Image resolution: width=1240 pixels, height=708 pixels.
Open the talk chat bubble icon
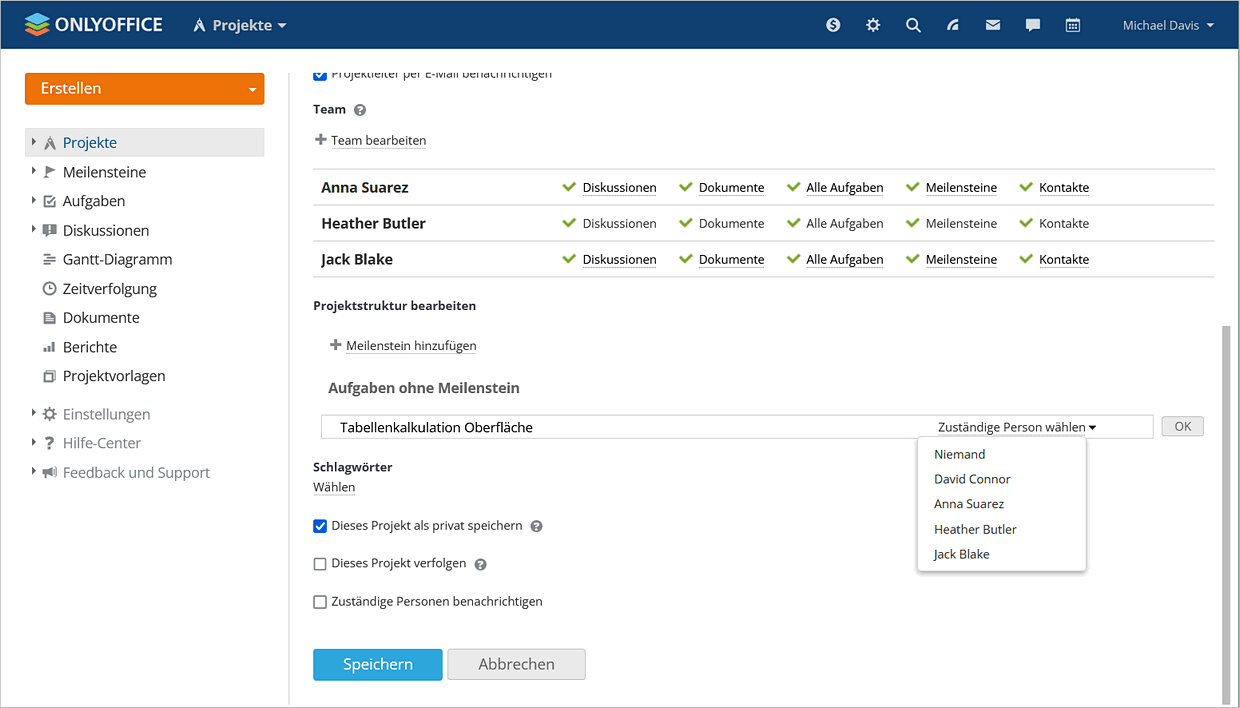tap(1033, 25)
